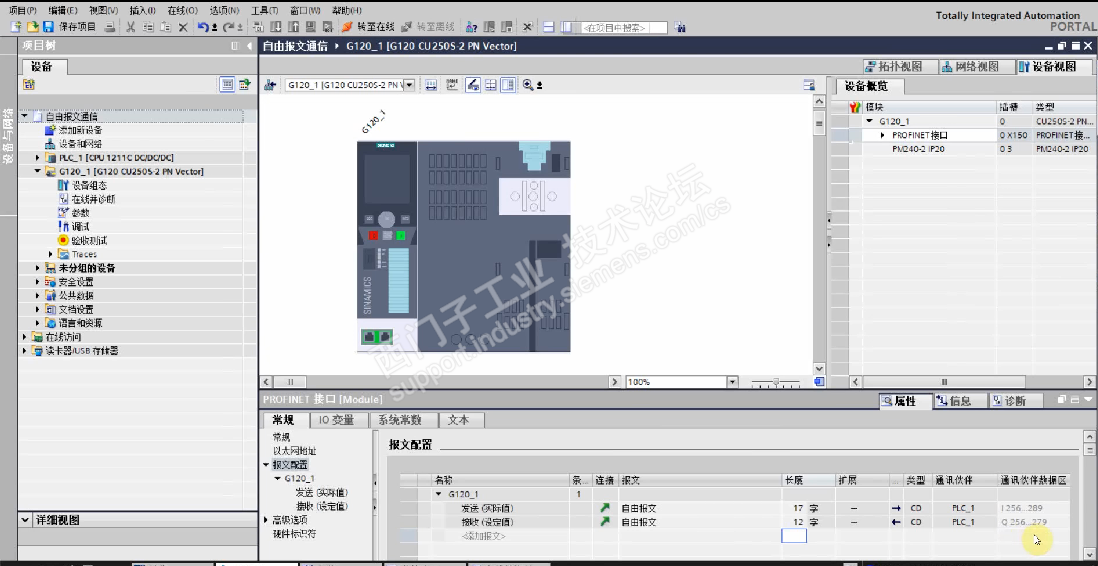Open the 在线(O) menu

tap(182, 11)
